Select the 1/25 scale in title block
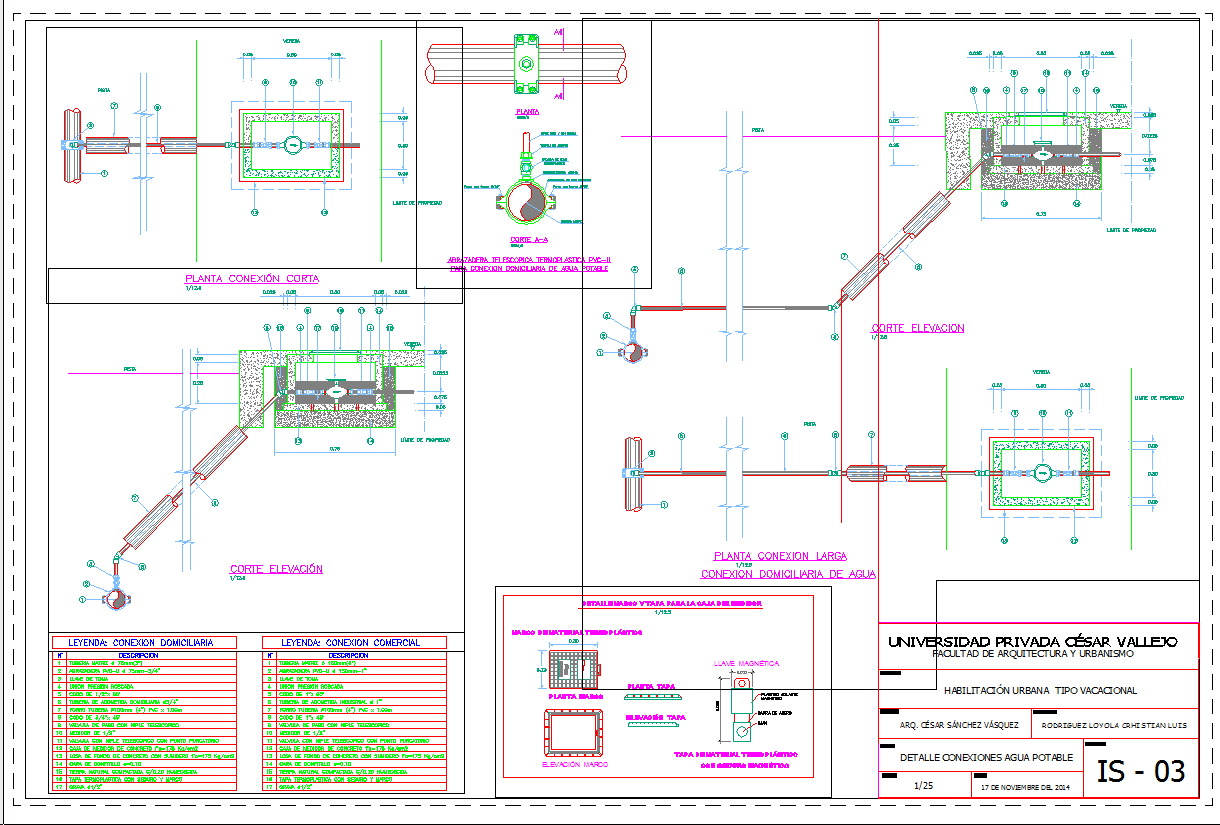The image size is (1220, 825). pyautogui.click(x=923, y=786)
